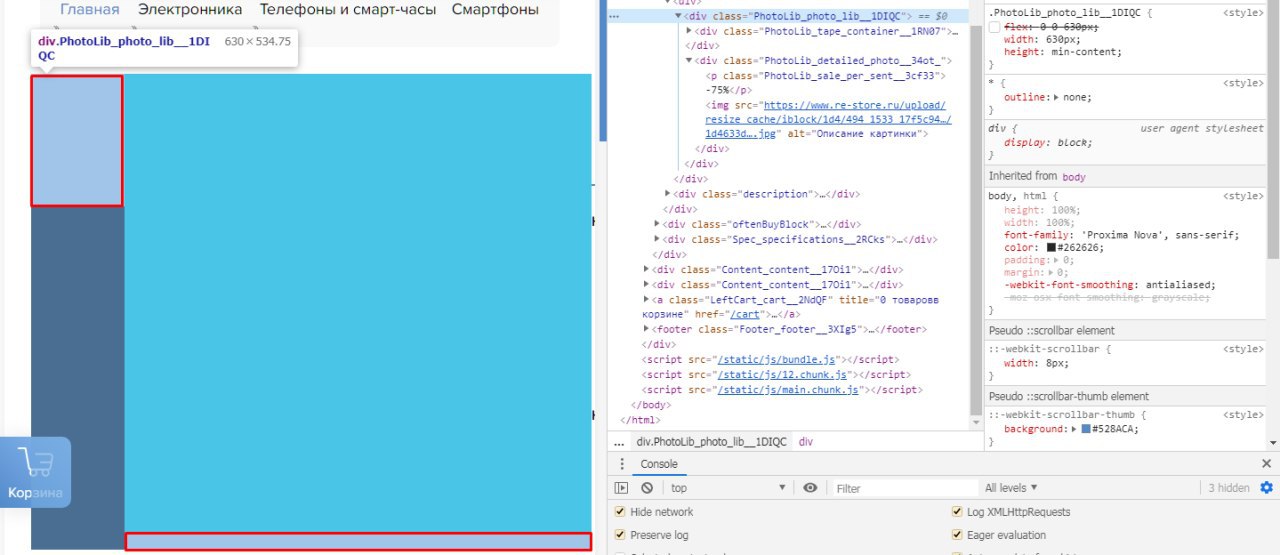Image resolution: width=1280 pixels, height=555 pixels.
Task: Create a live expression with the eye icon
Action: pos(810,488)
